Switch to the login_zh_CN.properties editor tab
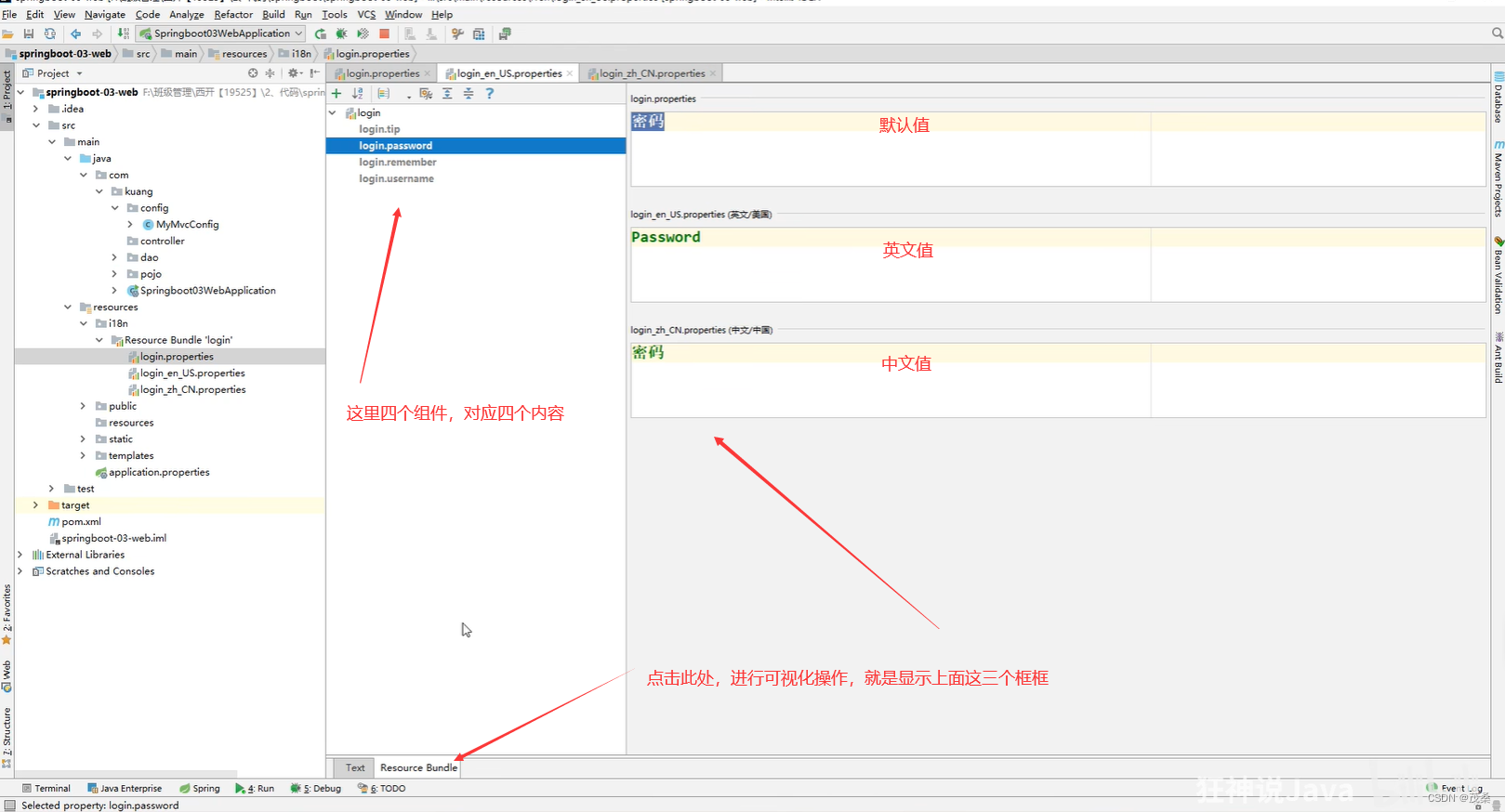1505x812 pixels. [x=652, y=73]
